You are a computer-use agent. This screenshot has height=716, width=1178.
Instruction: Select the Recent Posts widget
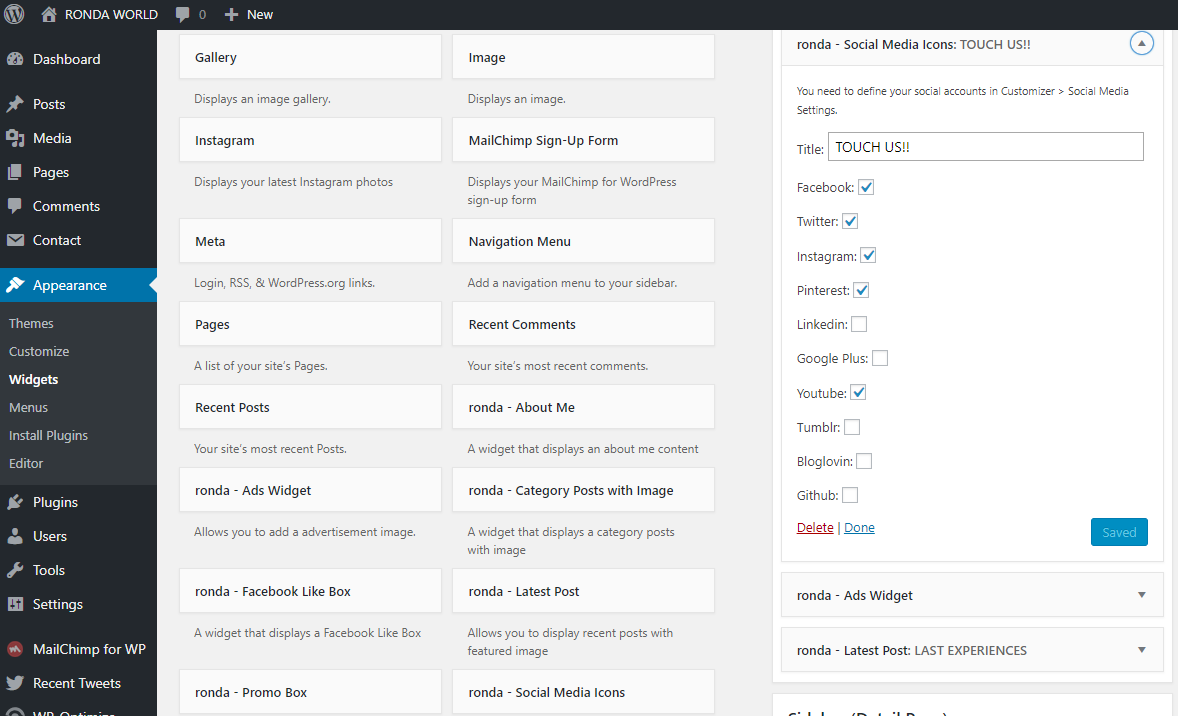click(310, 407)
